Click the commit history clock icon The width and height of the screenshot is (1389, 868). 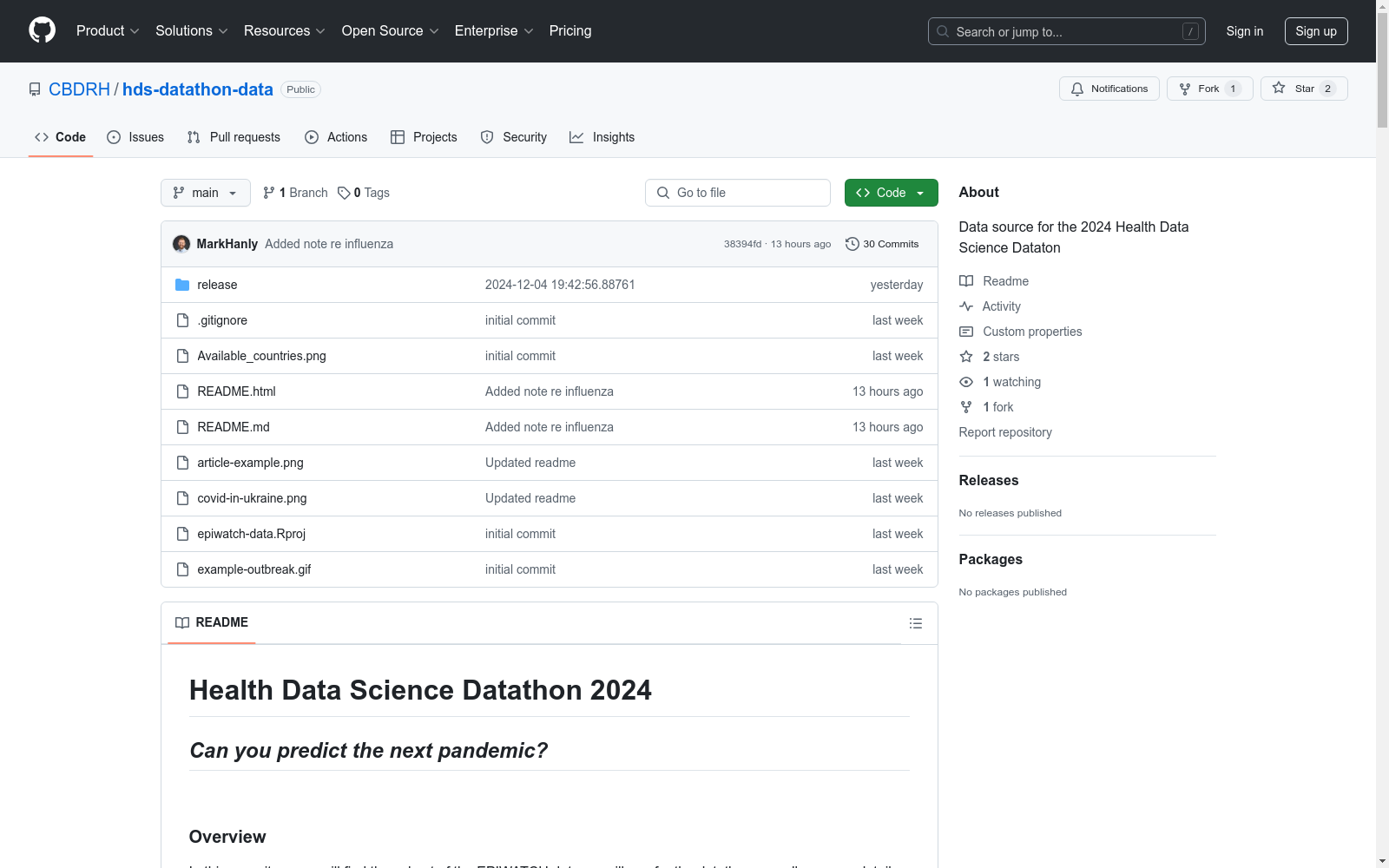[x=852, y=244]
